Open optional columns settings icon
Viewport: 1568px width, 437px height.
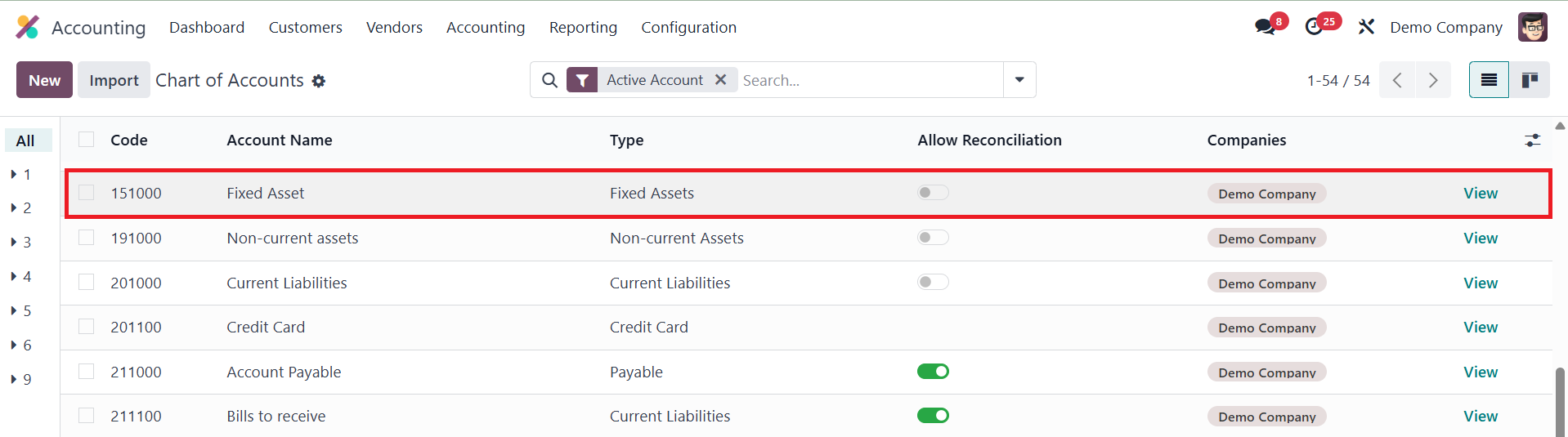pos(1532,140)
